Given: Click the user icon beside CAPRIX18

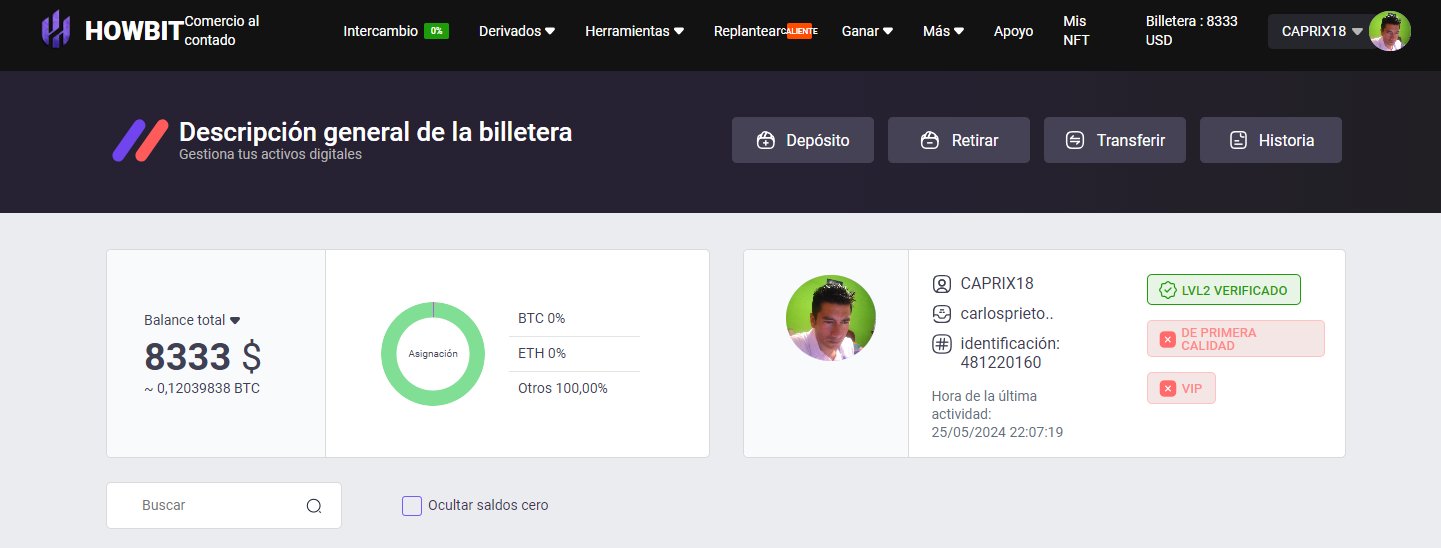Looking at the screenshot, I should coord(941,284).
